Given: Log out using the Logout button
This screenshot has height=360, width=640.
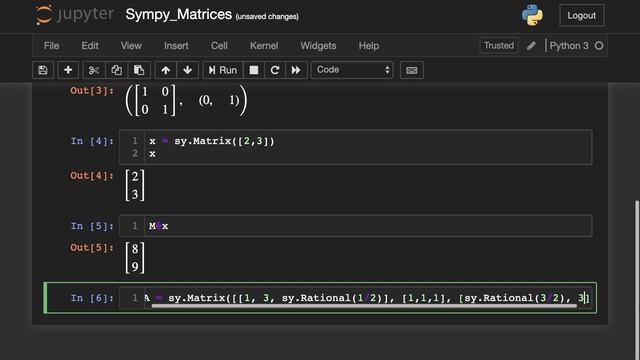Looking at the screenshot, I should (582, 16).
